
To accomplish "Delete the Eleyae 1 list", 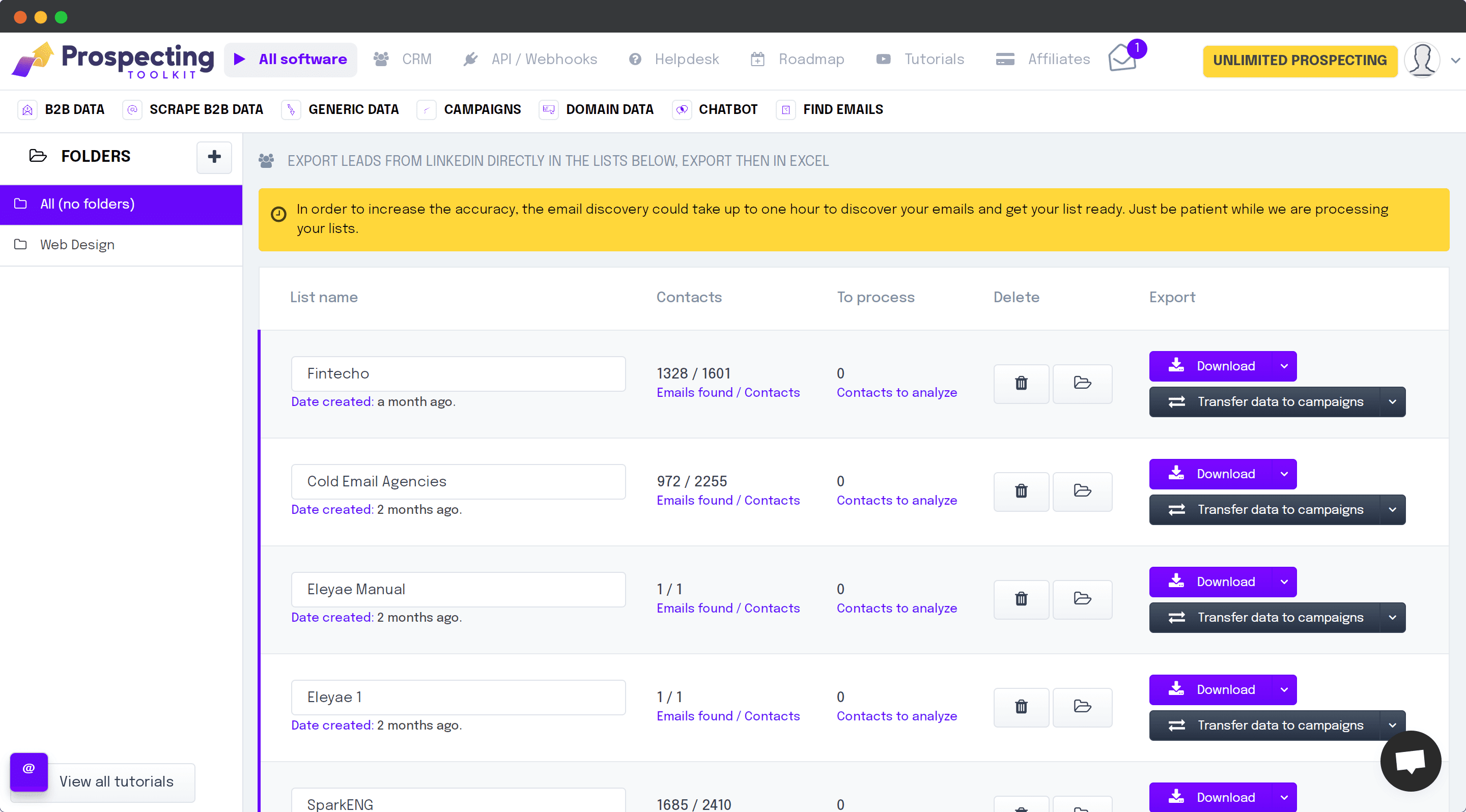I will (1021, 707).
